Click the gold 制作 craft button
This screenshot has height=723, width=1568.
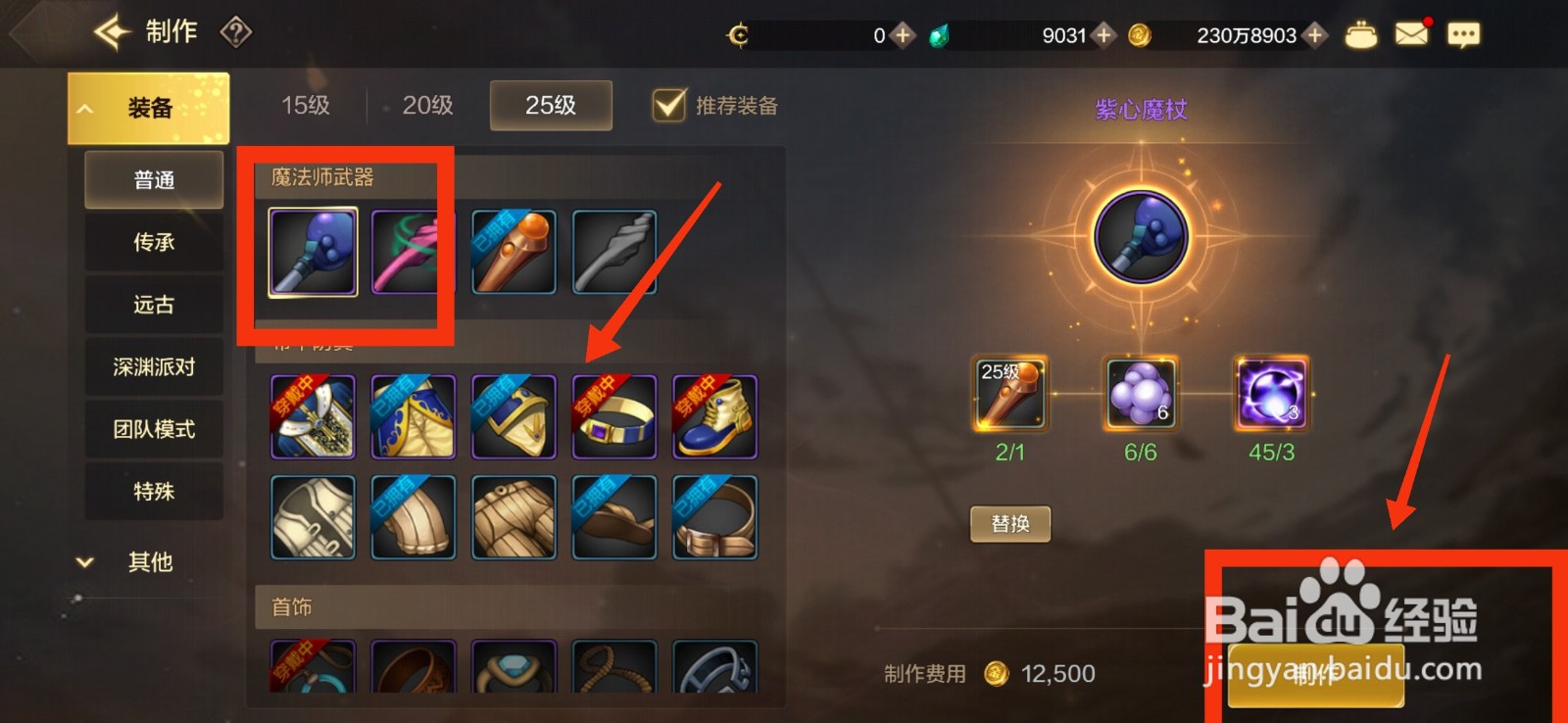point(1315,675)
